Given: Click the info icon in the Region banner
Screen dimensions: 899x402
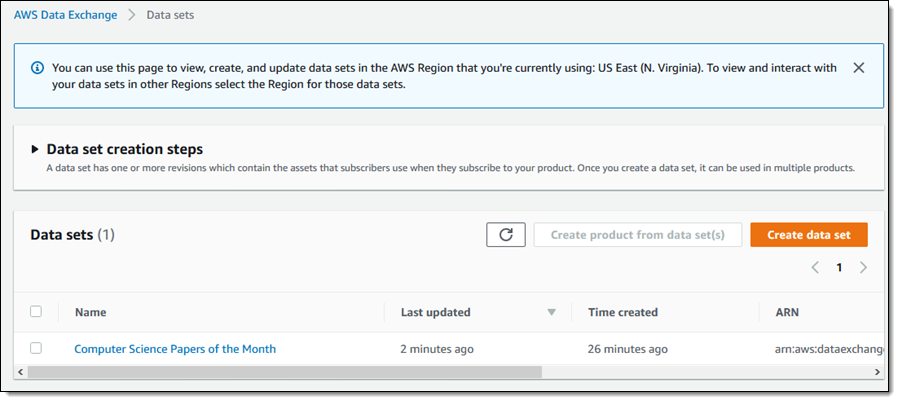Looking at the screenshot, I should pyautogui.click(x=37, y=68).
